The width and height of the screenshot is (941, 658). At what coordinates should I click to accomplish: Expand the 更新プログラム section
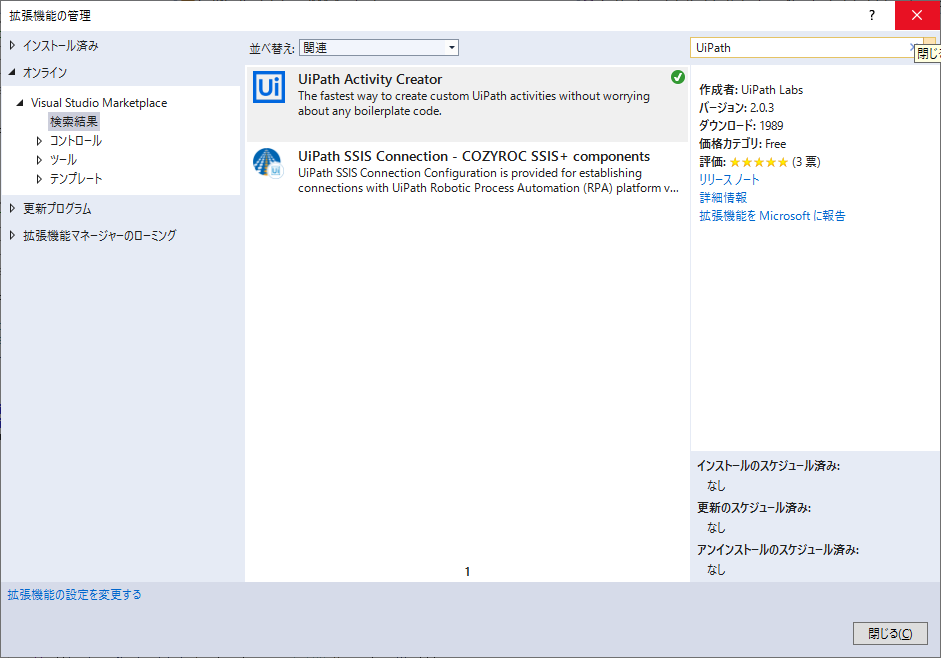[12, 208]
